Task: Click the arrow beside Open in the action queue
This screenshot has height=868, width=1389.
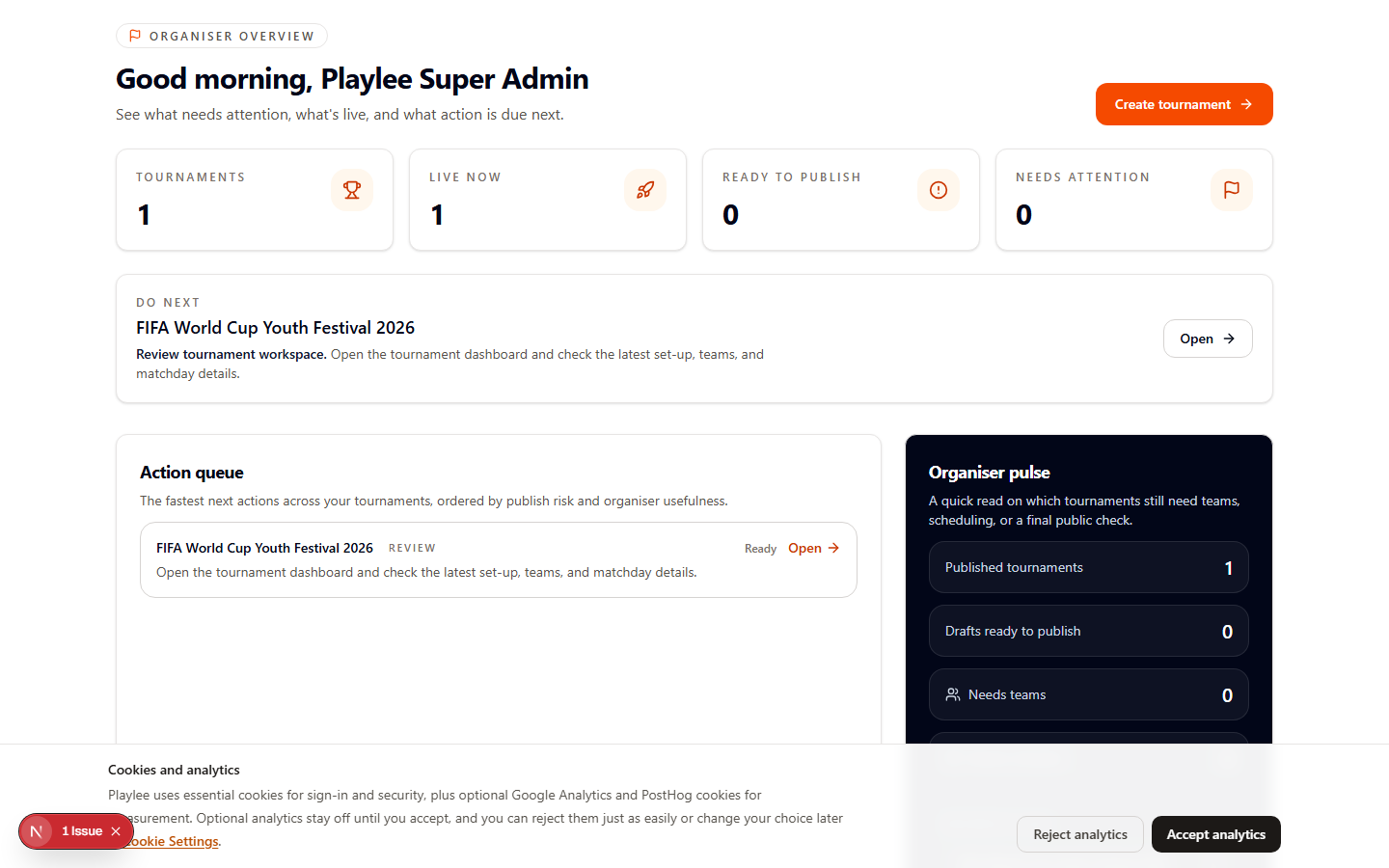Action: coord(833,548)
